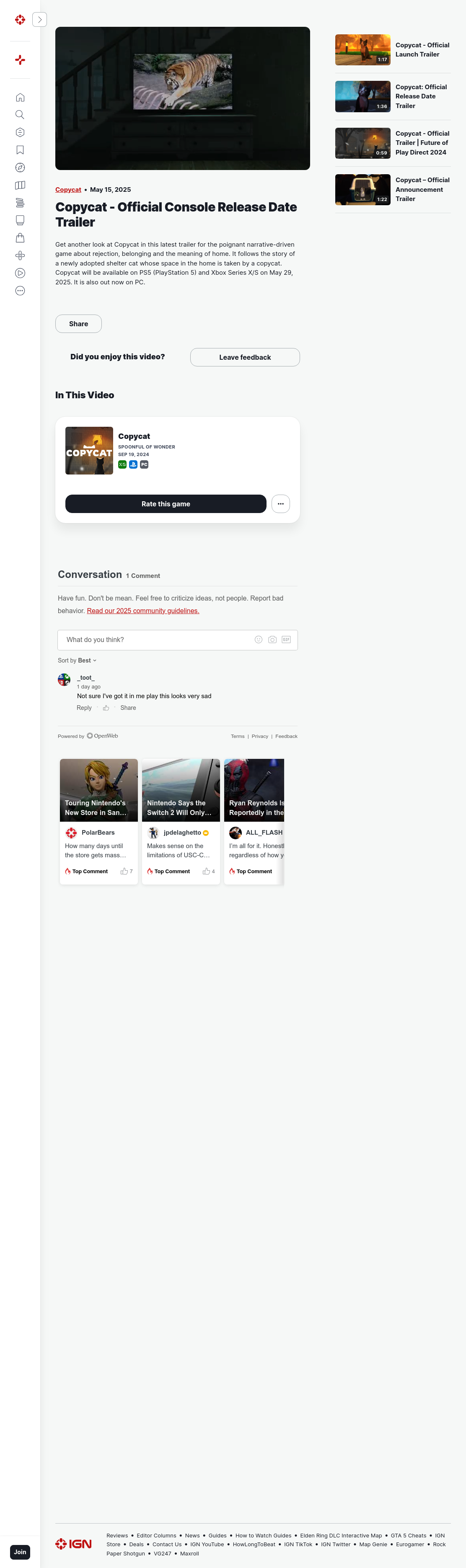Open the IGN YouTube footer link

click(207, 1544)
